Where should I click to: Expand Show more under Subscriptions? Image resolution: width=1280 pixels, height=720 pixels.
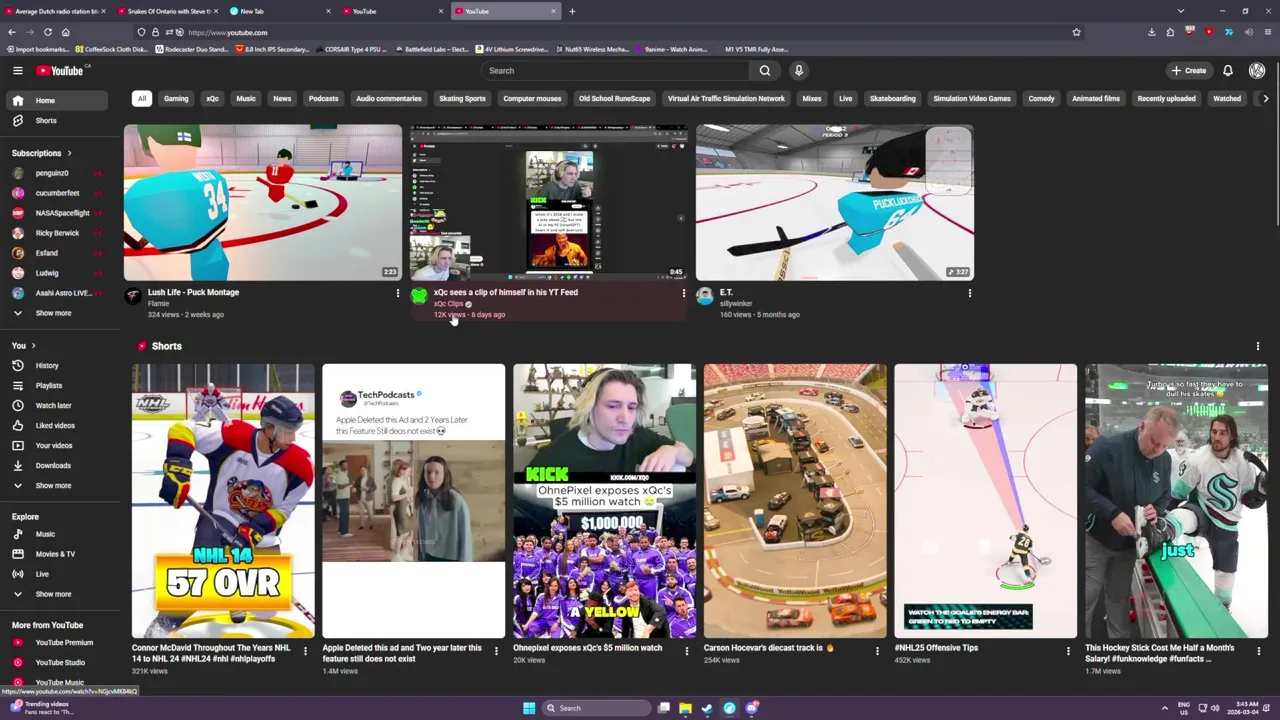[58, 313]
